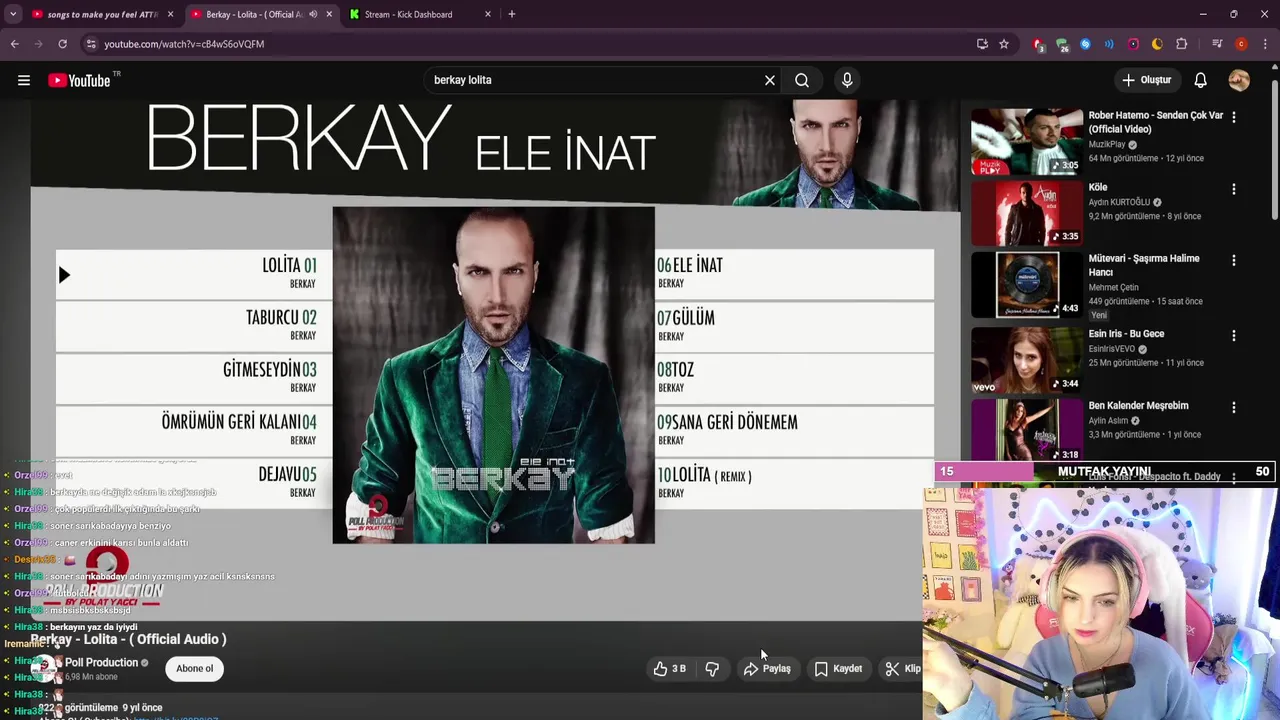
Task: Open the yellow moon extension icon
Action: pyautogui.click(x=1157, y=44)
